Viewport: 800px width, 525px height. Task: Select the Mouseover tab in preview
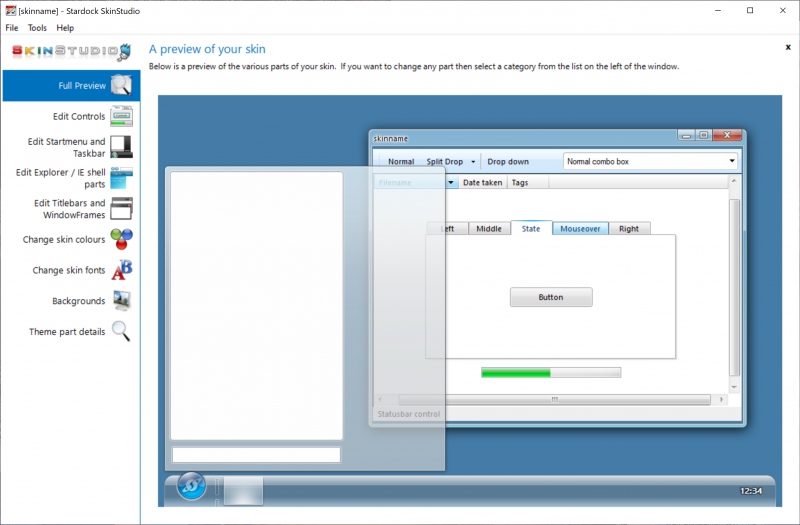coord(580,229)
